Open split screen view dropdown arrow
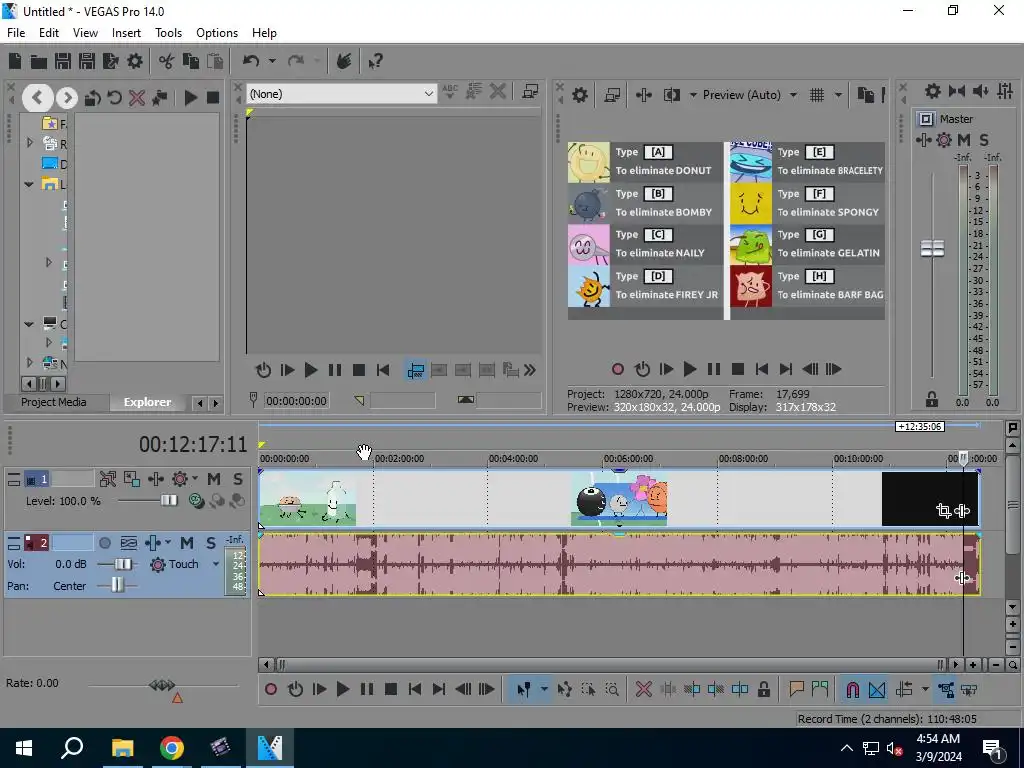Image resolution: width=1024 pixels, height=768 pixels. [x=693, y=95]
